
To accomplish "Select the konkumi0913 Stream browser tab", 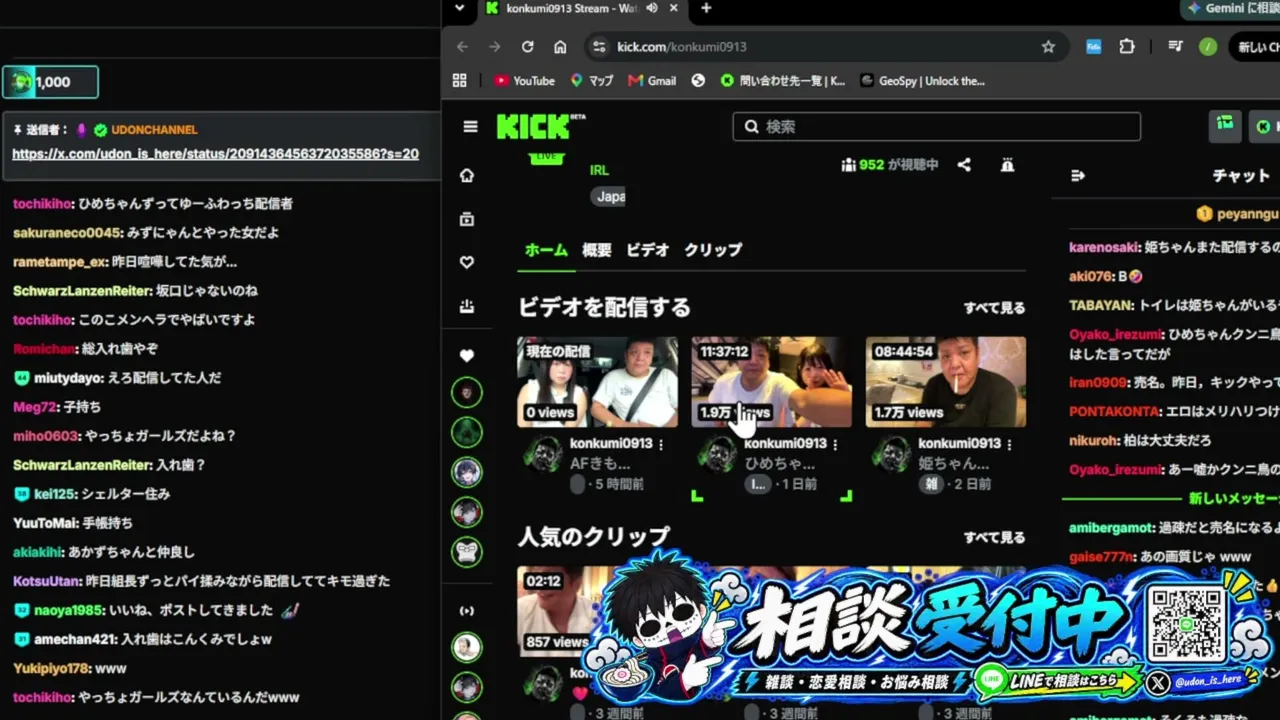I will point(582,9).
